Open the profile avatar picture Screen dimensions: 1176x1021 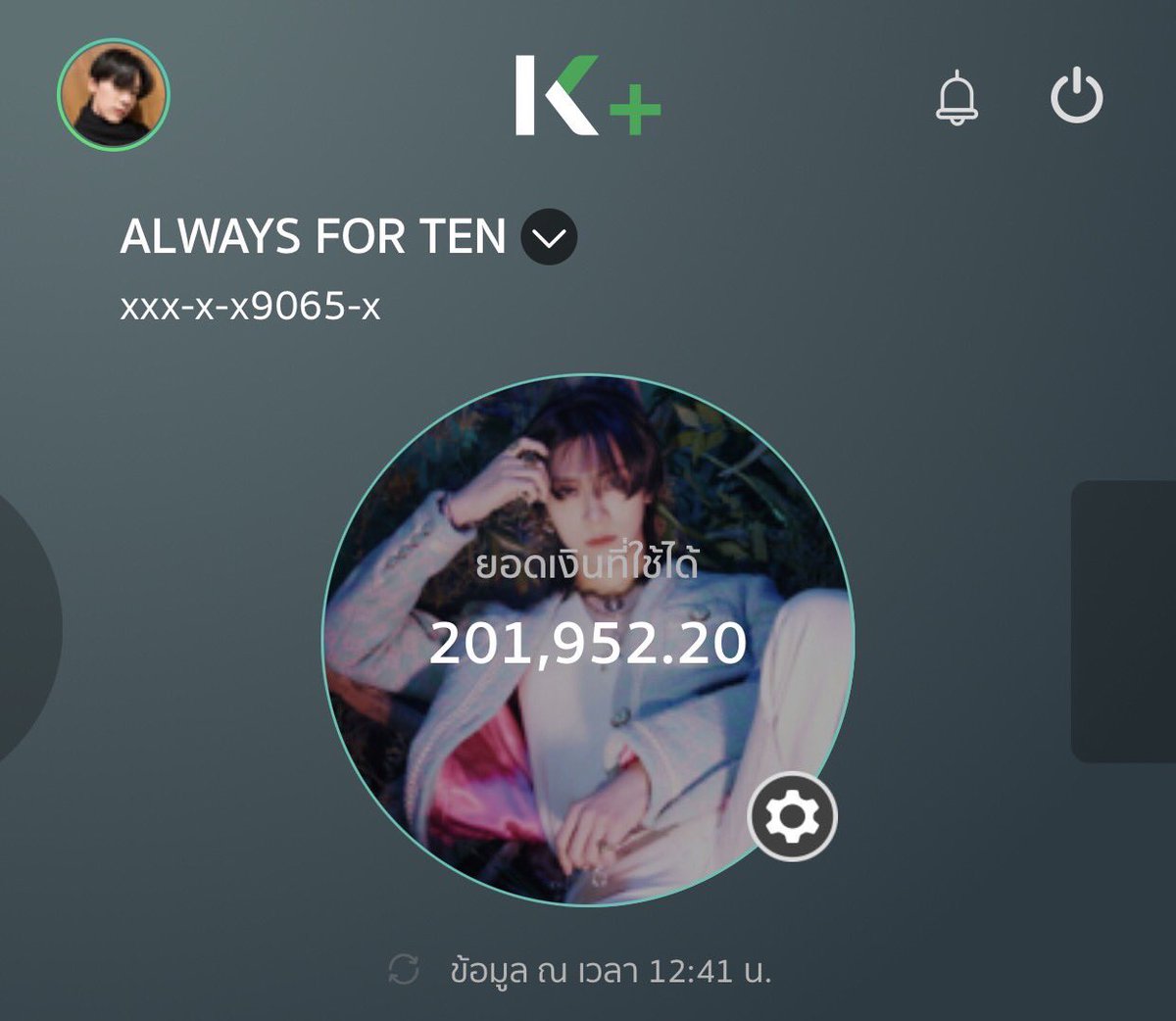tap(114, 95)
